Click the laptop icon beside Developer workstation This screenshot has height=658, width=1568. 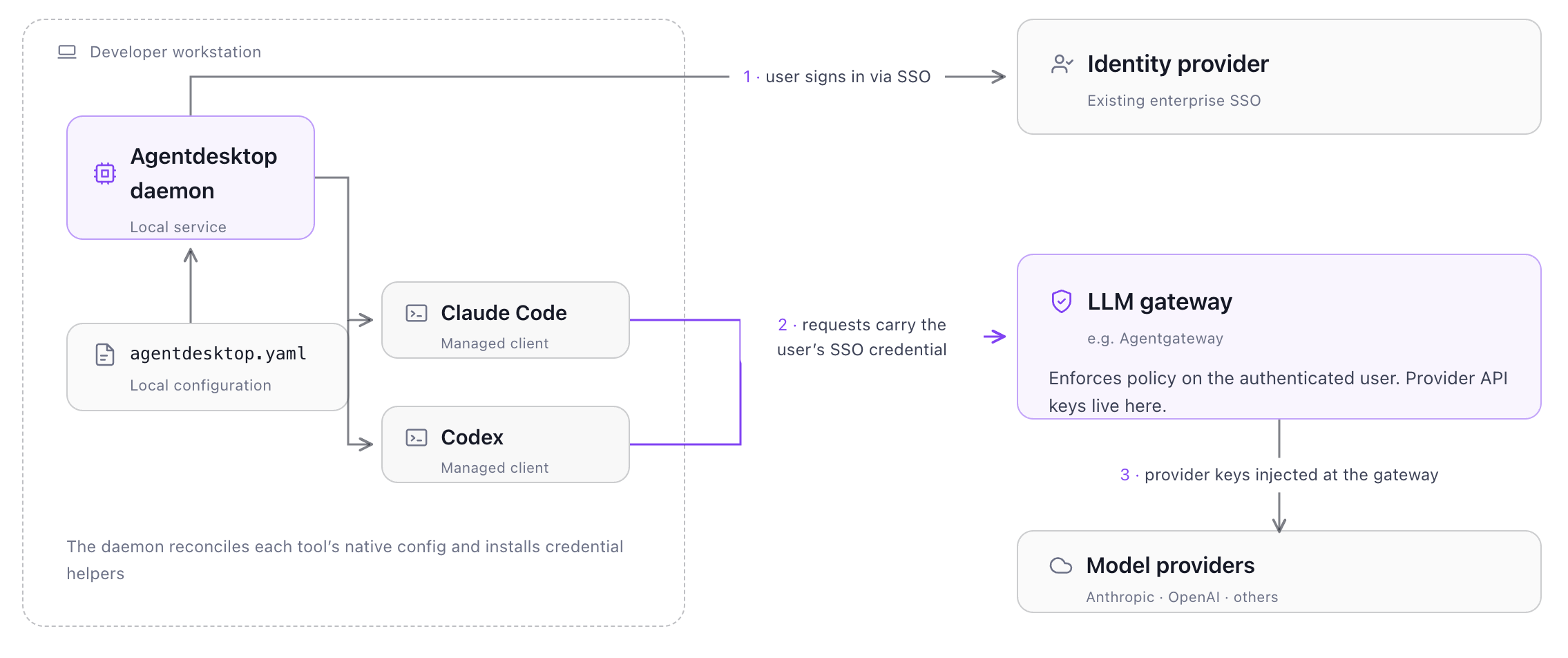tap(67, 52)
